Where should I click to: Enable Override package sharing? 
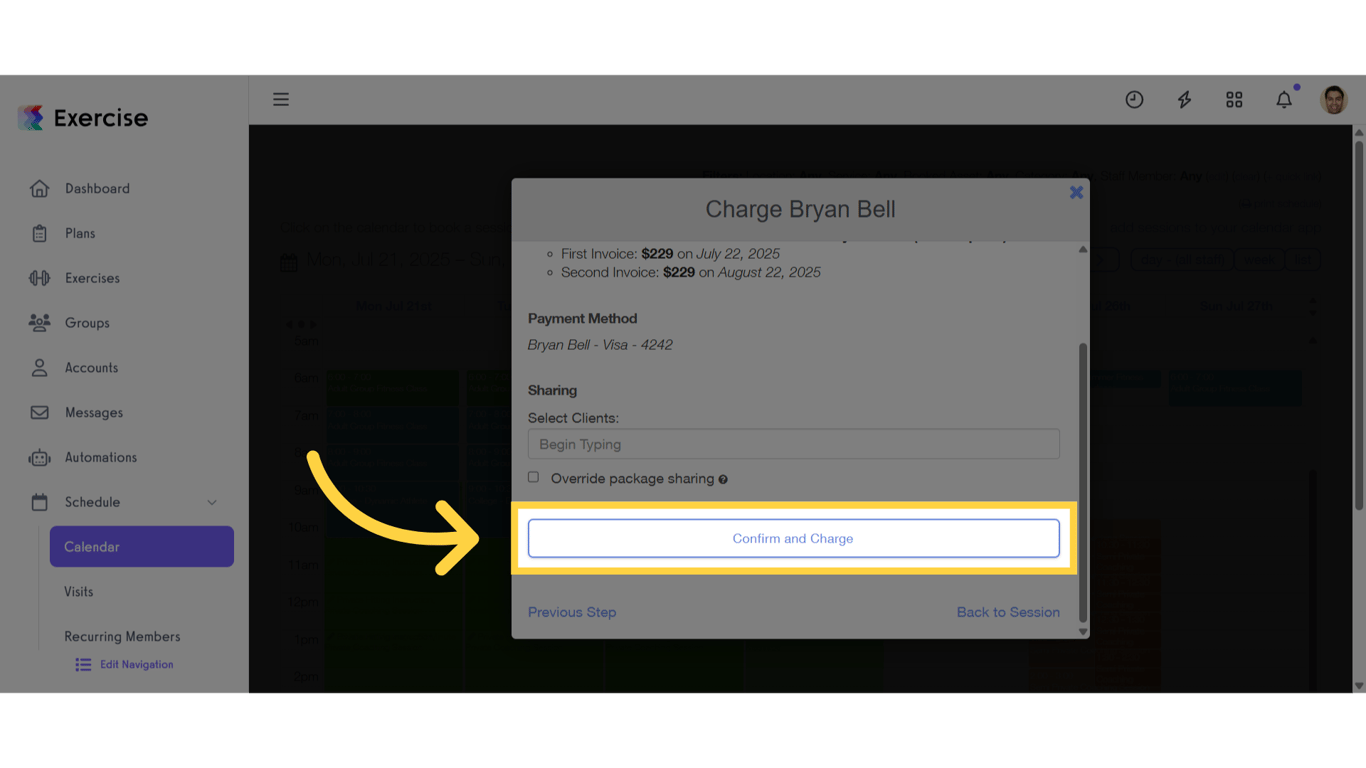533,477
